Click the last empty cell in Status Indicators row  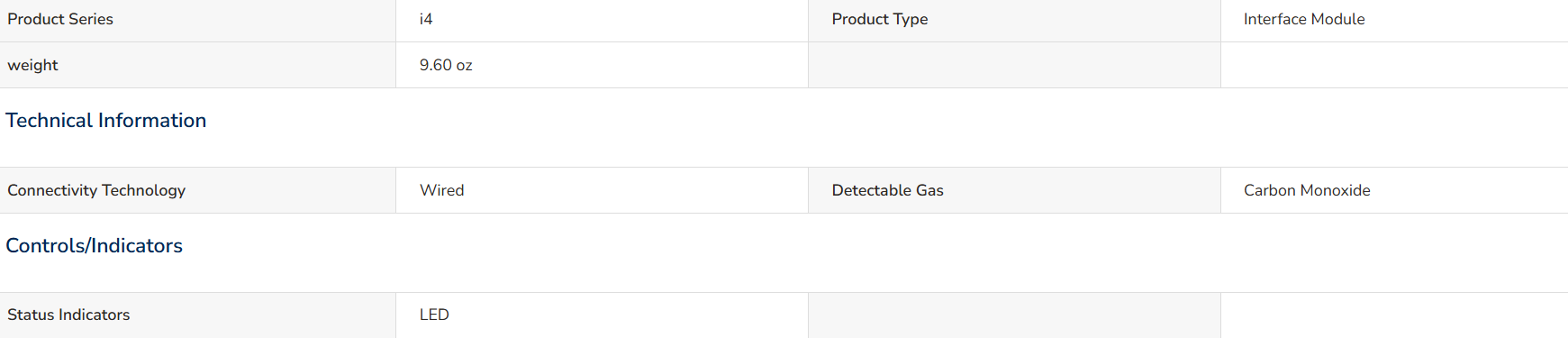tap(1394, 315)
